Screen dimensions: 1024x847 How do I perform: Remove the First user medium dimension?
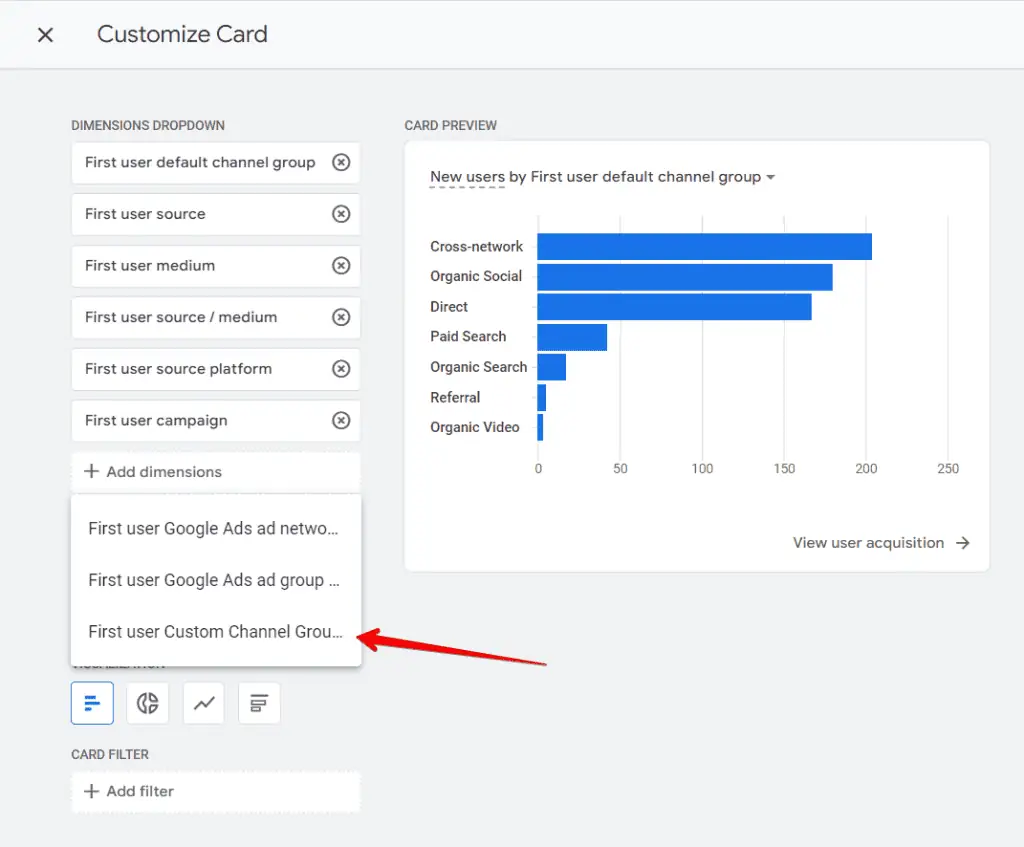[340, 266]
